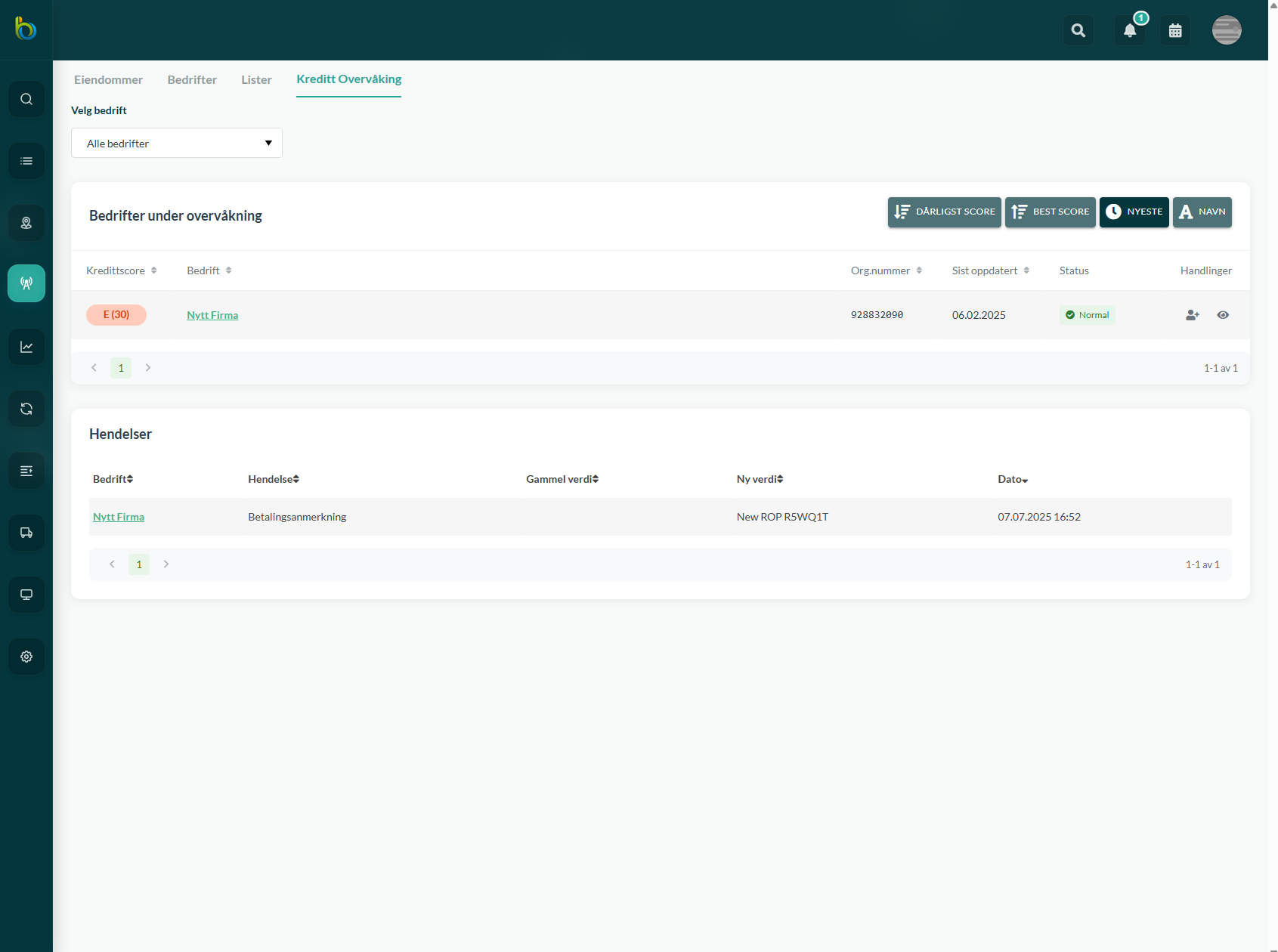Viewport: 1278px width, 952px height.
Task: Select the map pin sidebar icon
Action: pyautogui.click(x=26, y=223)
